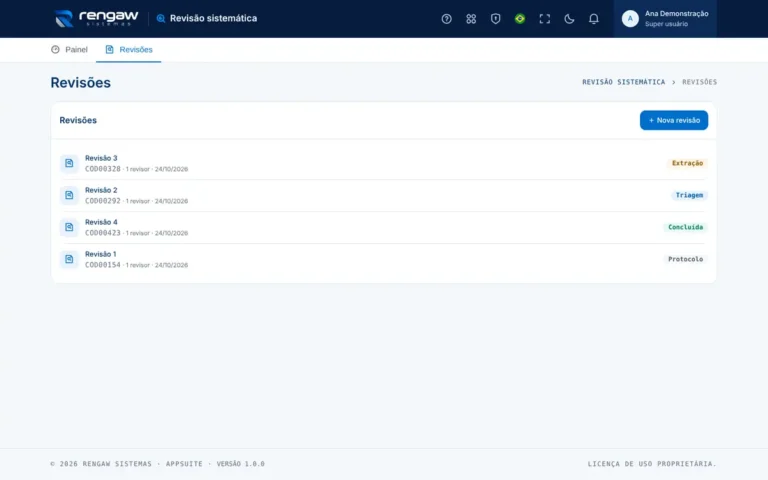Click the Painel tab clock icon
The width and height of the screenshot is (768, 480).
[x=55, y=49]
